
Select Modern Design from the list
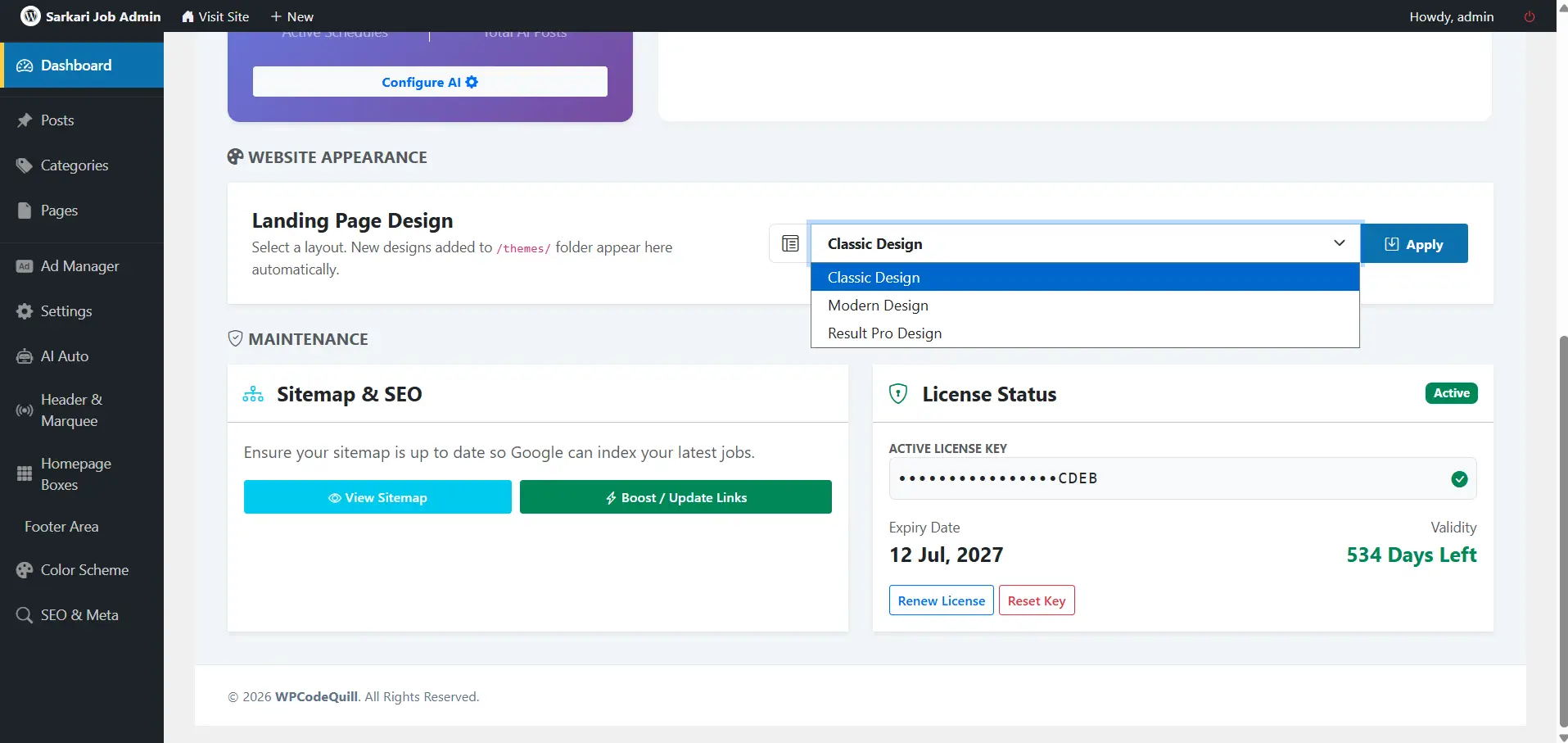(878, 306)
